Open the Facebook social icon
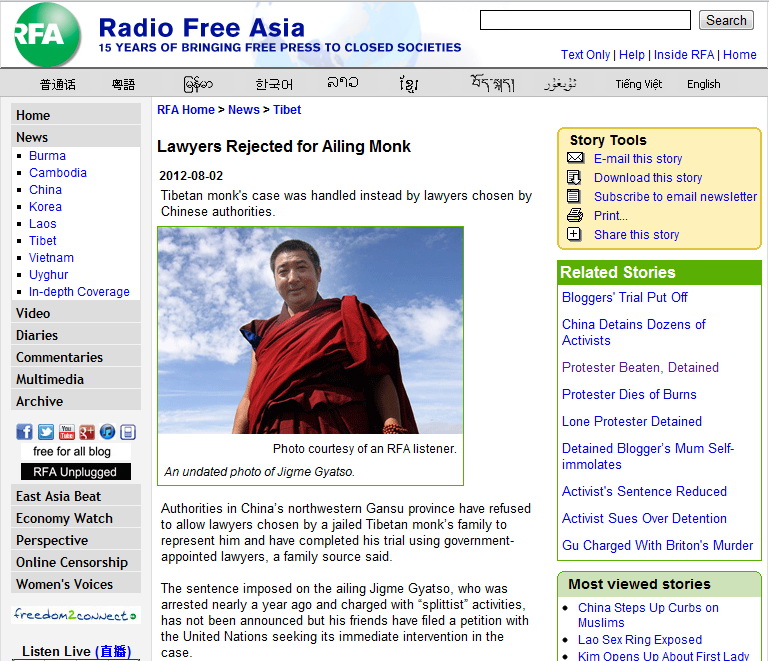The width and height of the screenshot is (769, 661). 25,432
